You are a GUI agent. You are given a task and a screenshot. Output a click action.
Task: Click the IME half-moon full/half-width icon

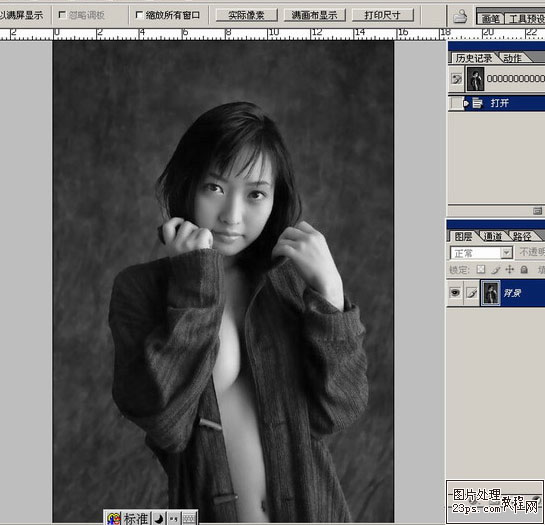(x=159, y=518)
